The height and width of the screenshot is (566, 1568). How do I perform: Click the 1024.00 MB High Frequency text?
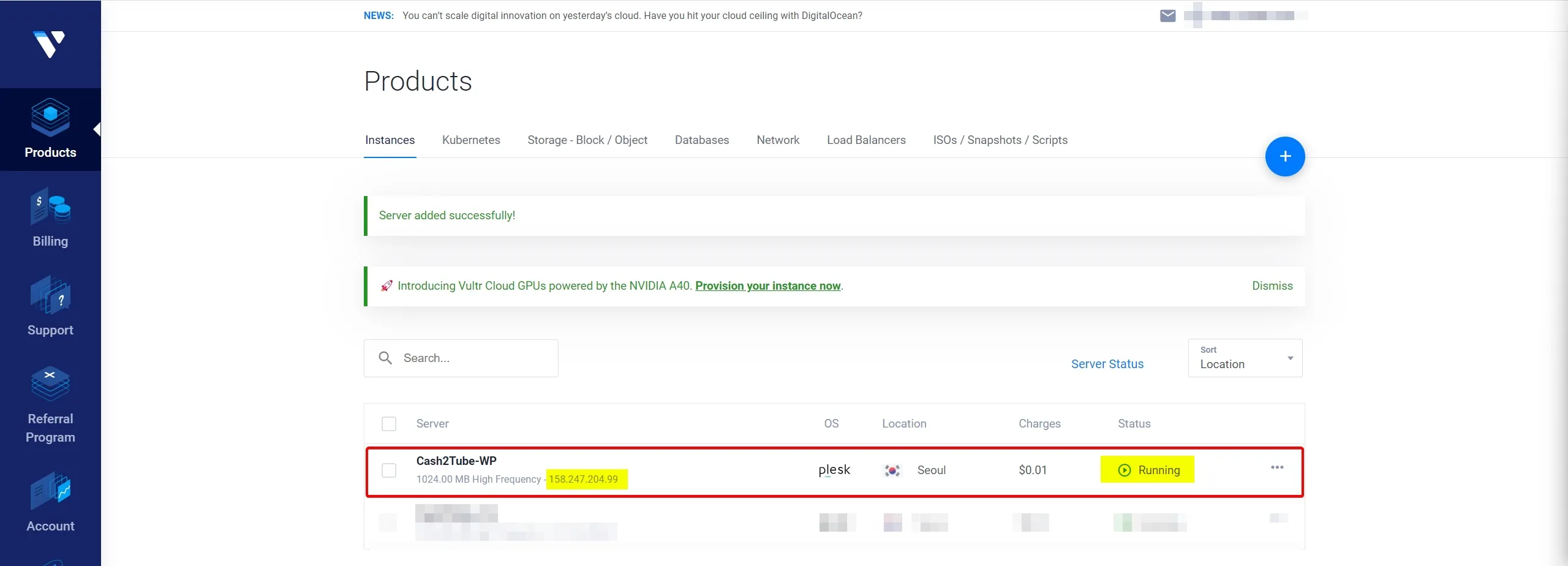478,479
